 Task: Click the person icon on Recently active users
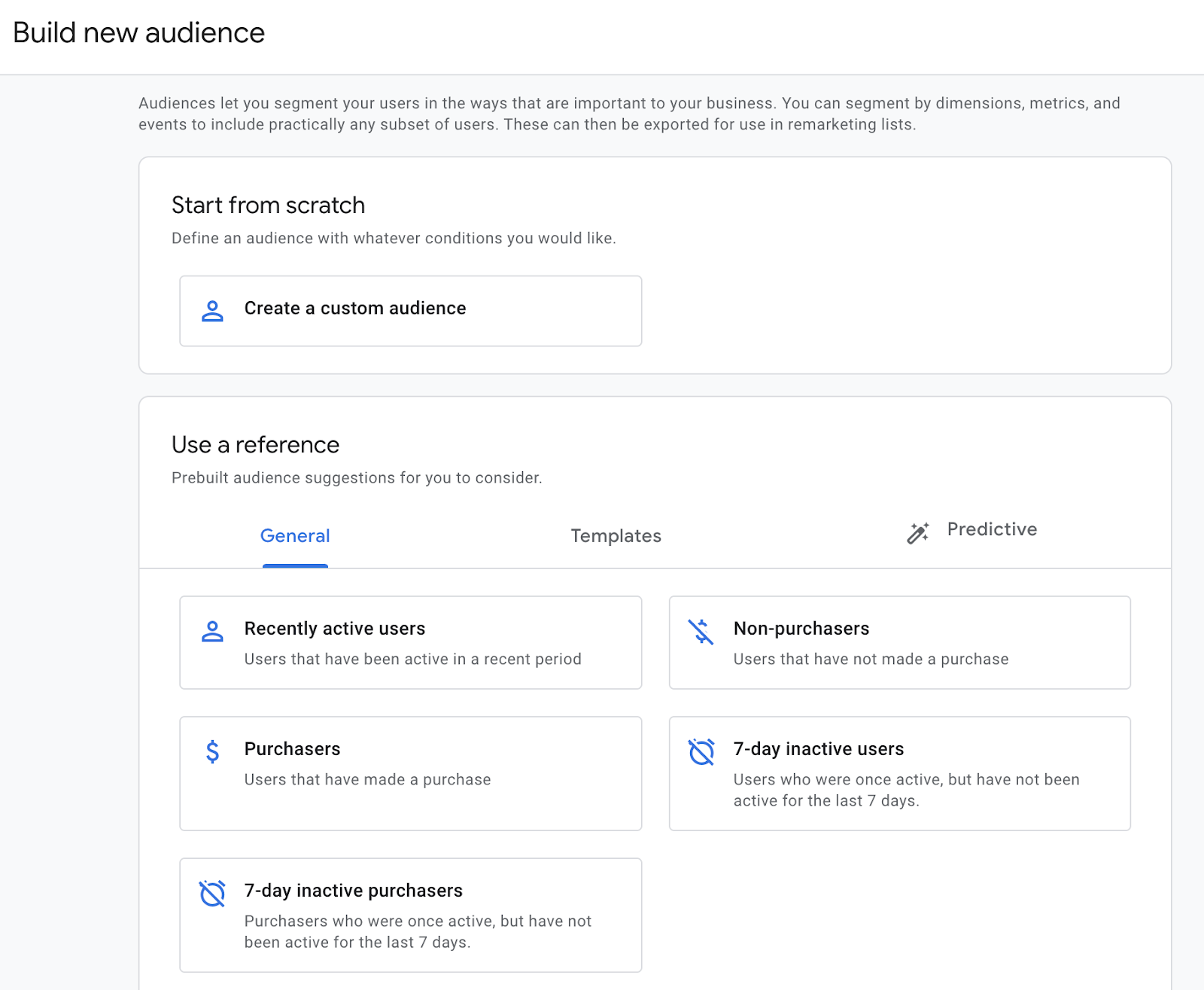(x=213, y=632)
